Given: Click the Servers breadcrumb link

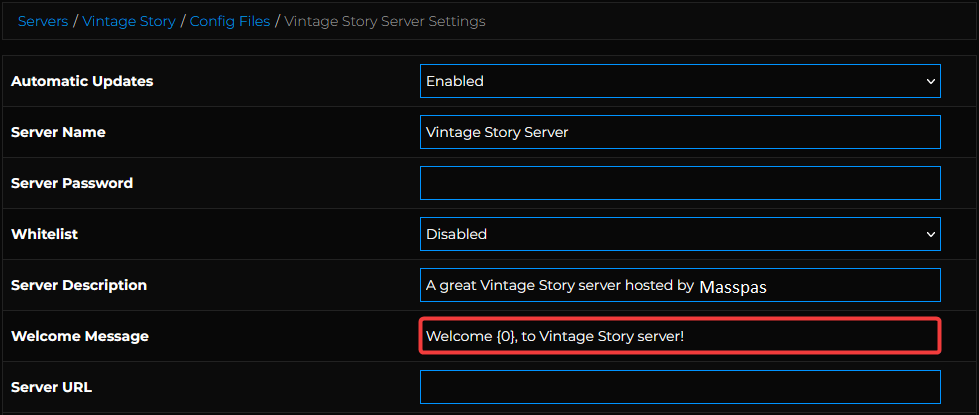Looking at the screenshot, I should click(x=43, y=21).
